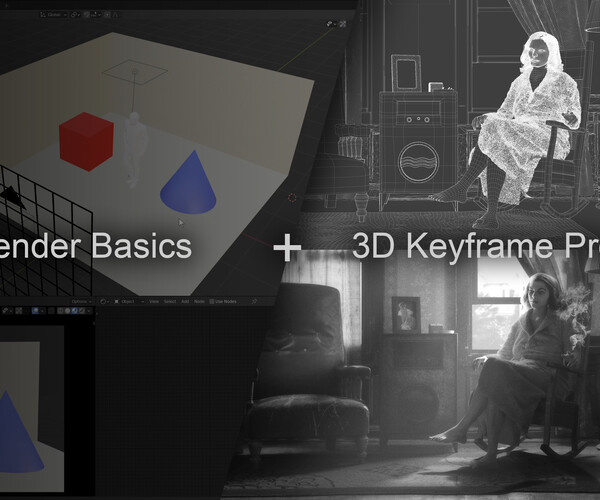The height and width of the screenshot is (500, 600).
Task: Toggle X-ray in lower viewport
Action: 51,311
